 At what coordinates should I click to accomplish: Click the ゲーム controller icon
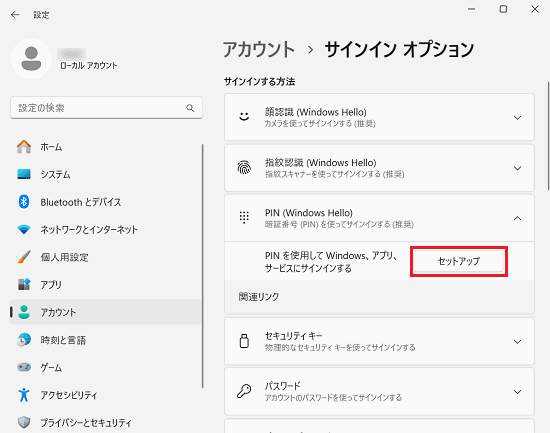(24, 367)
